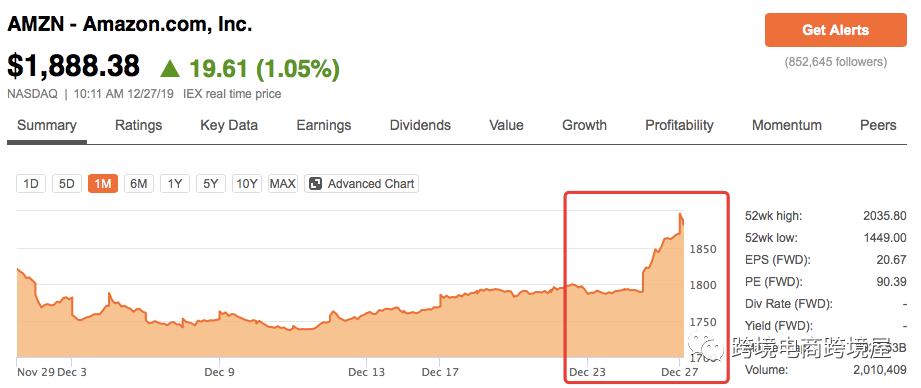This screenshot has width=921, height=388.
Task: Open the Advanced Chart link
Action: pyautogui.click(x=361, y=184)
